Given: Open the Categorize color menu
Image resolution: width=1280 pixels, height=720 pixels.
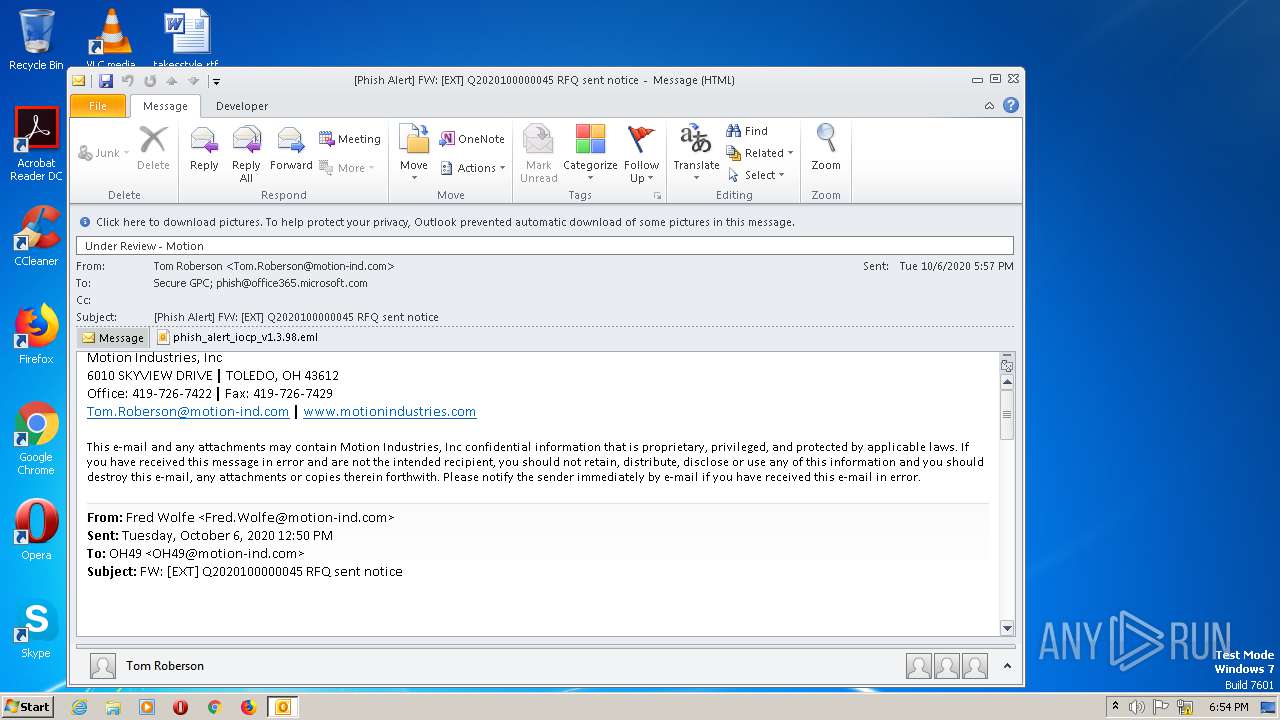Looking at the screenshot, I should [x=590, y=154].
